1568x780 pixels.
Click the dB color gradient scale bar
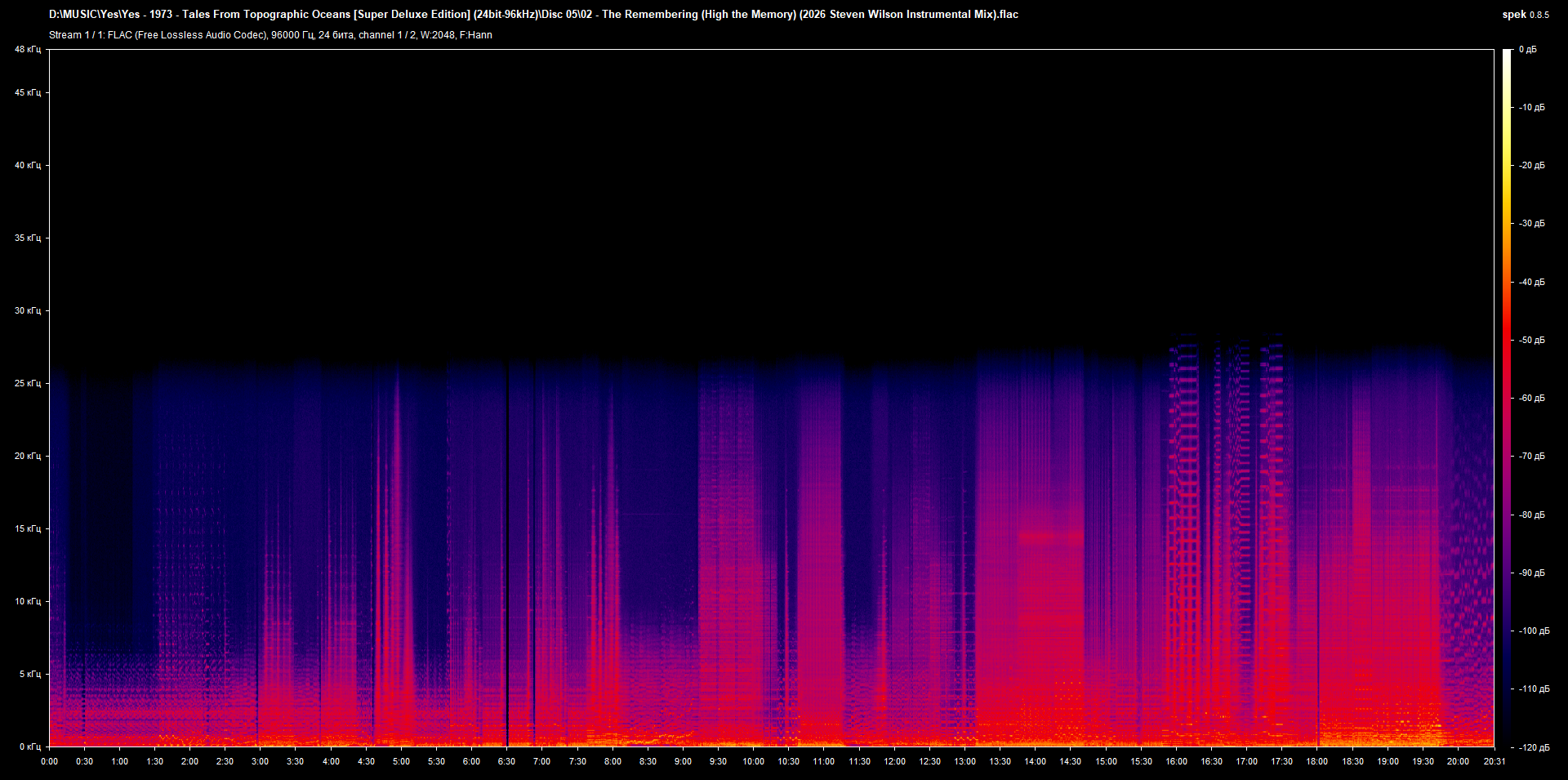tap(1508, 398)
